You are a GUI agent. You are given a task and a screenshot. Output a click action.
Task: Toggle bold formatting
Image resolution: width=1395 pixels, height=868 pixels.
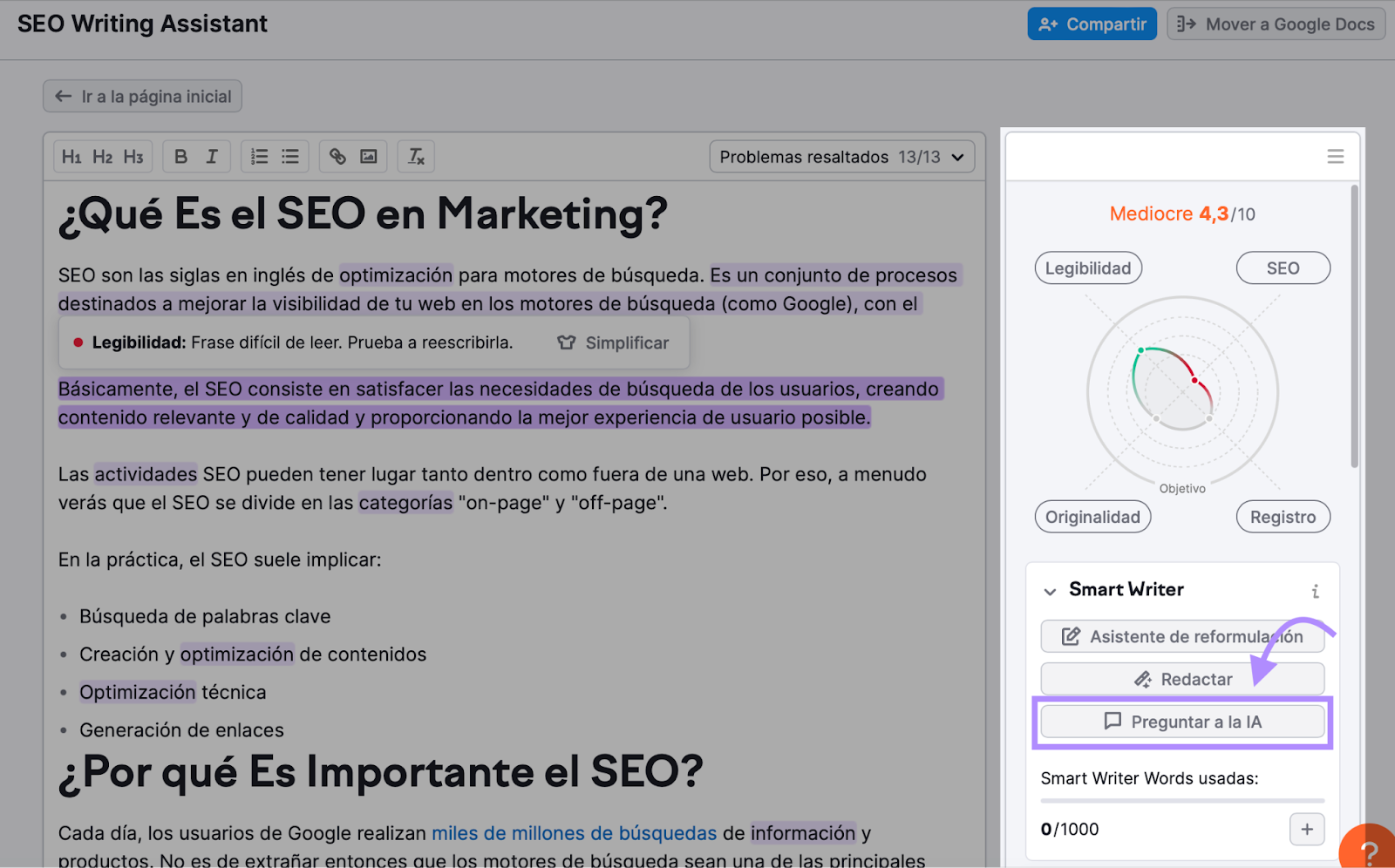pyautogui.click(x=180, y=156)
